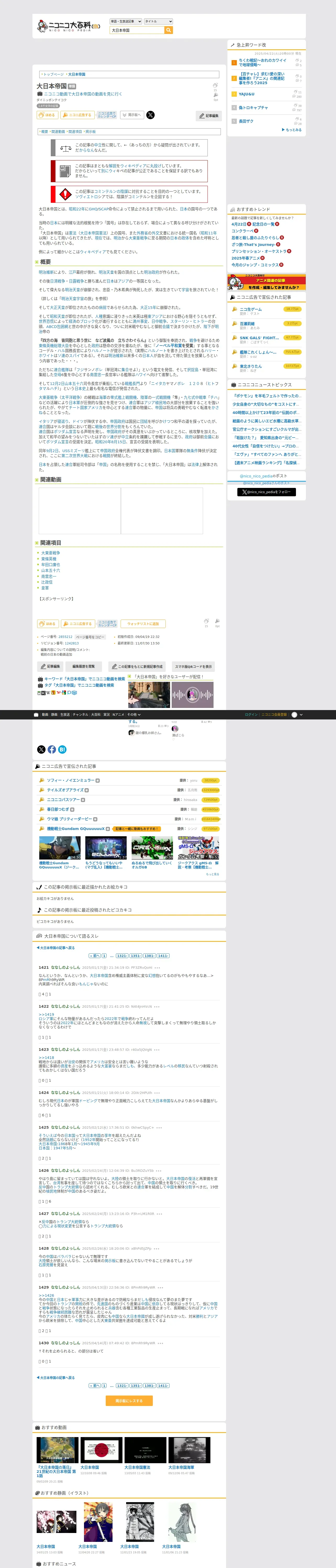The height and width of the screenshot is (1568, 336).
Task: Expand the 掲示板へ button near the title
Action: (x=132, y=115)
